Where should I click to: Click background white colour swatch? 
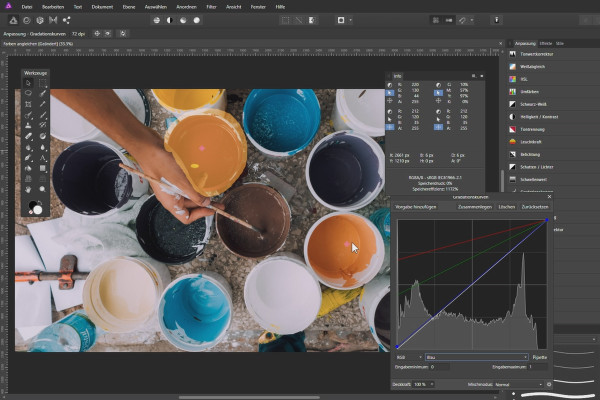tap(38, 210)
